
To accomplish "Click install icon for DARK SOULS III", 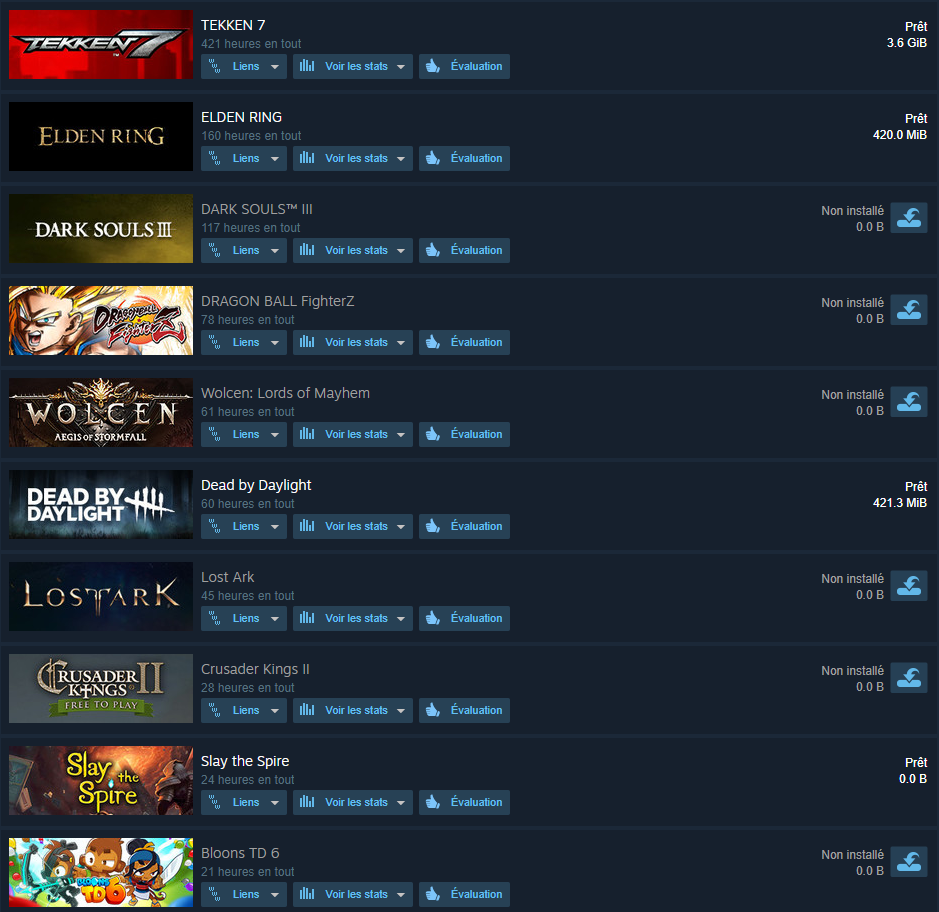I will point(908,217).
